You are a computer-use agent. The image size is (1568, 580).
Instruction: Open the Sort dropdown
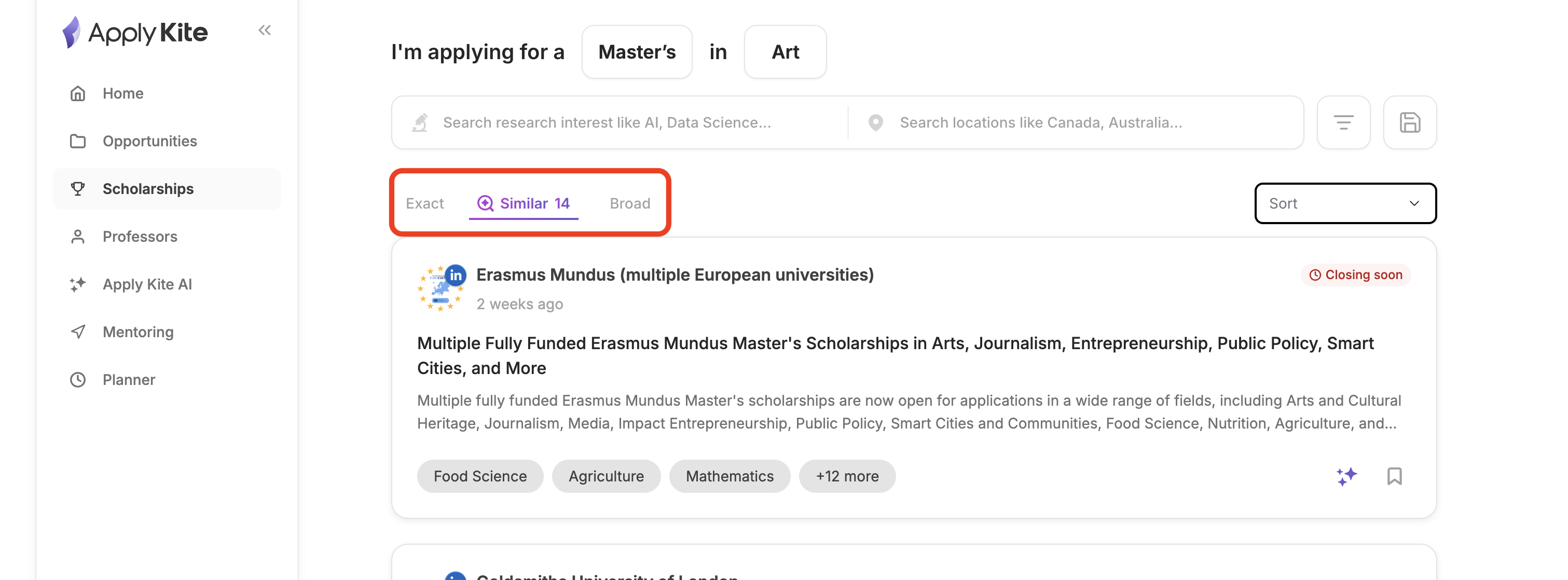(x=1344, y=203)
